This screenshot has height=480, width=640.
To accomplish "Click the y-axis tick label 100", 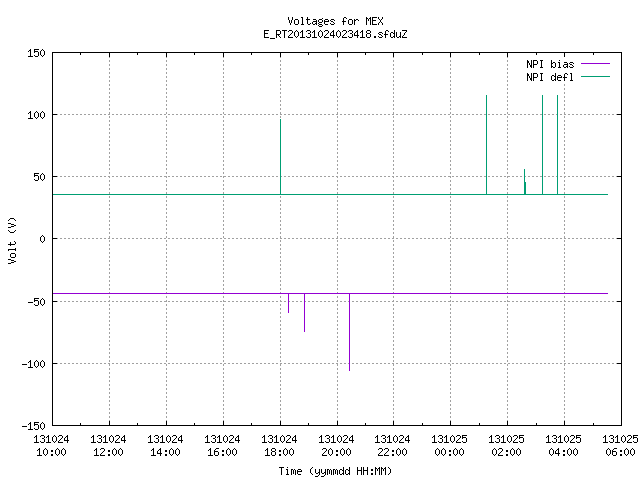I will point(36,115).
